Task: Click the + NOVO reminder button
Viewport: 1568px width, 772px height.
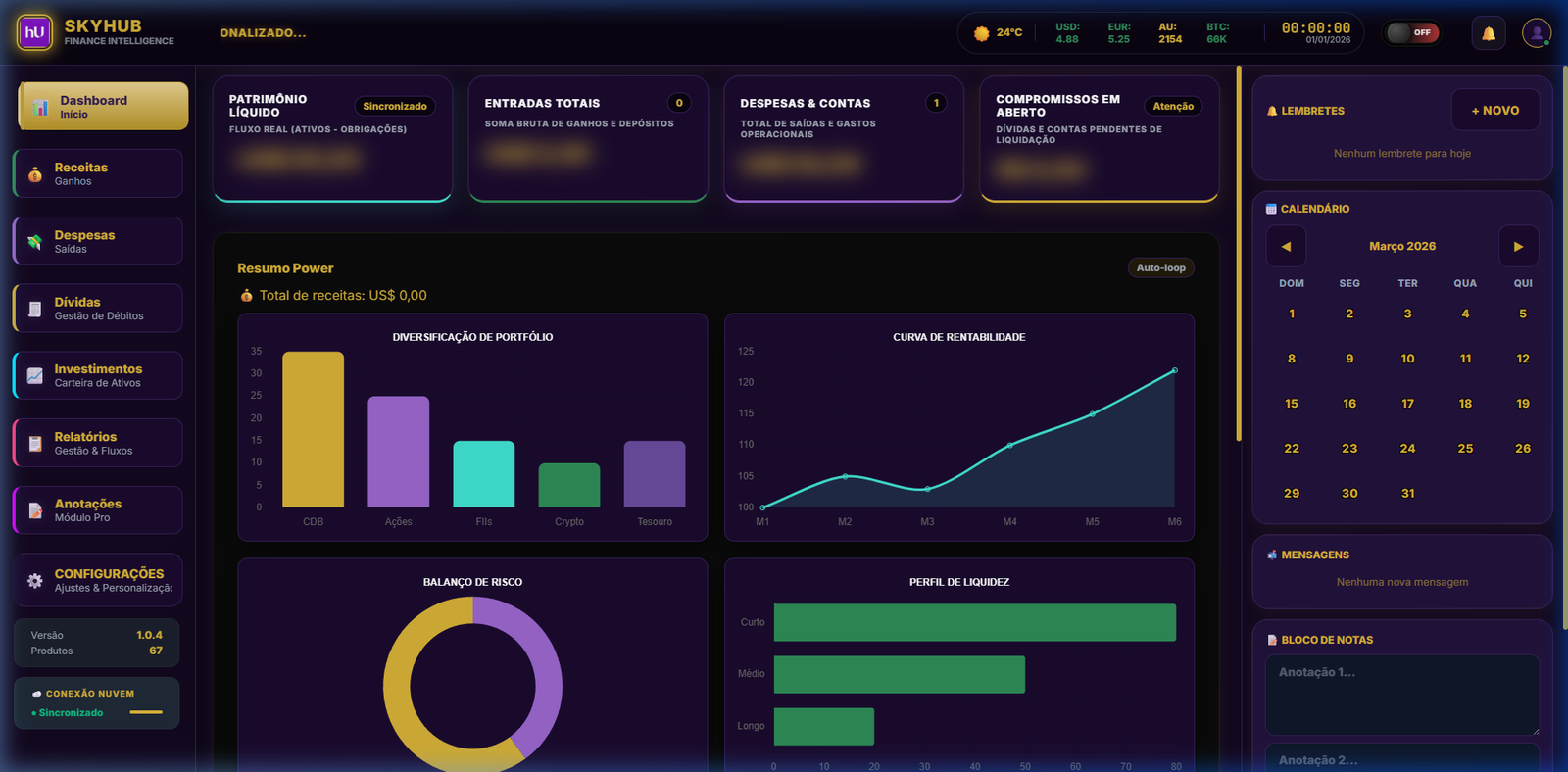Action: (x=1494, y=111)
